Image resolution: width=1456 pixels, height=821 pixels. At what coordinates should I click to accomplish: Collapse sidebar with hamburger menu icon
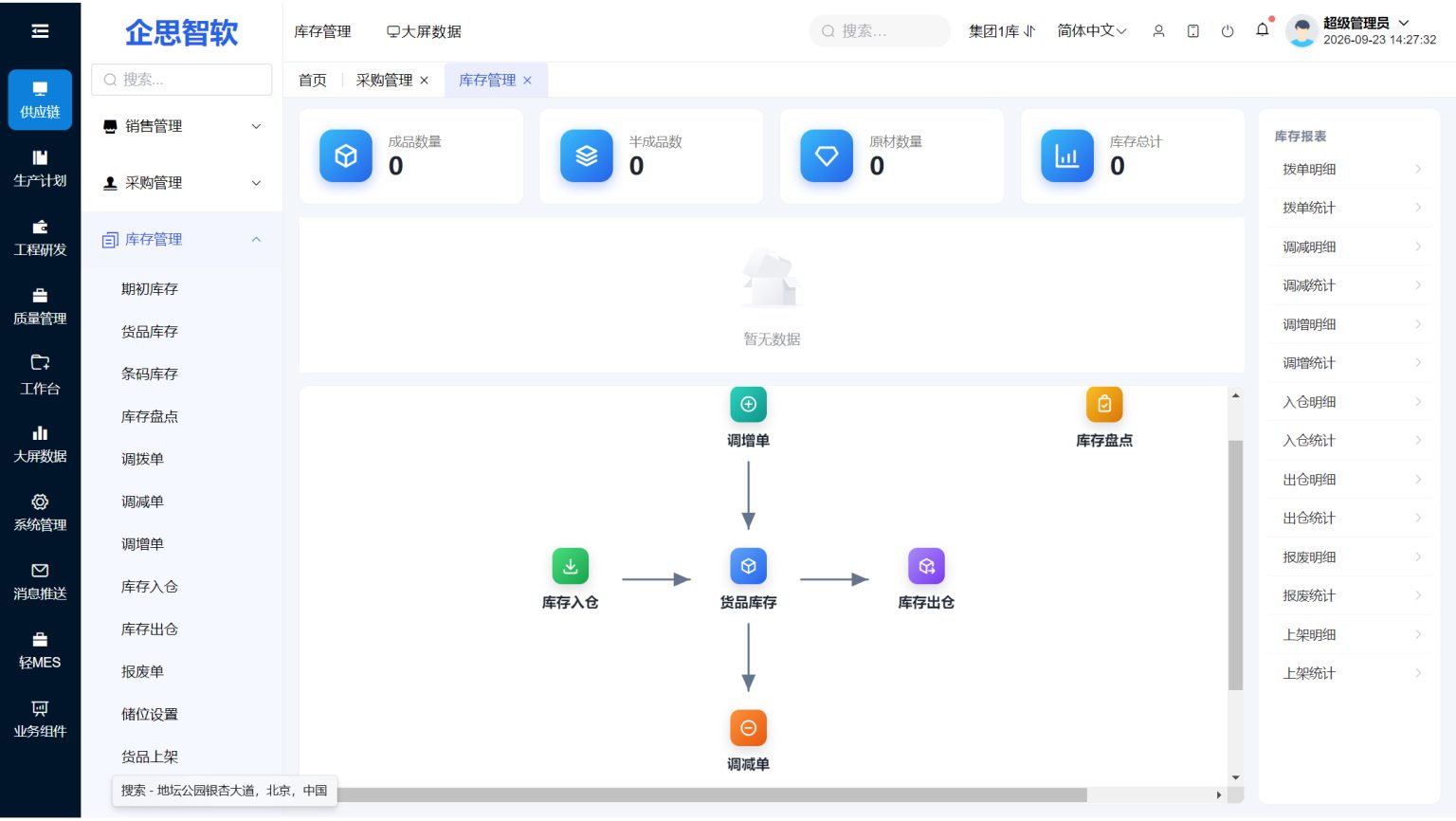(40, 31)
